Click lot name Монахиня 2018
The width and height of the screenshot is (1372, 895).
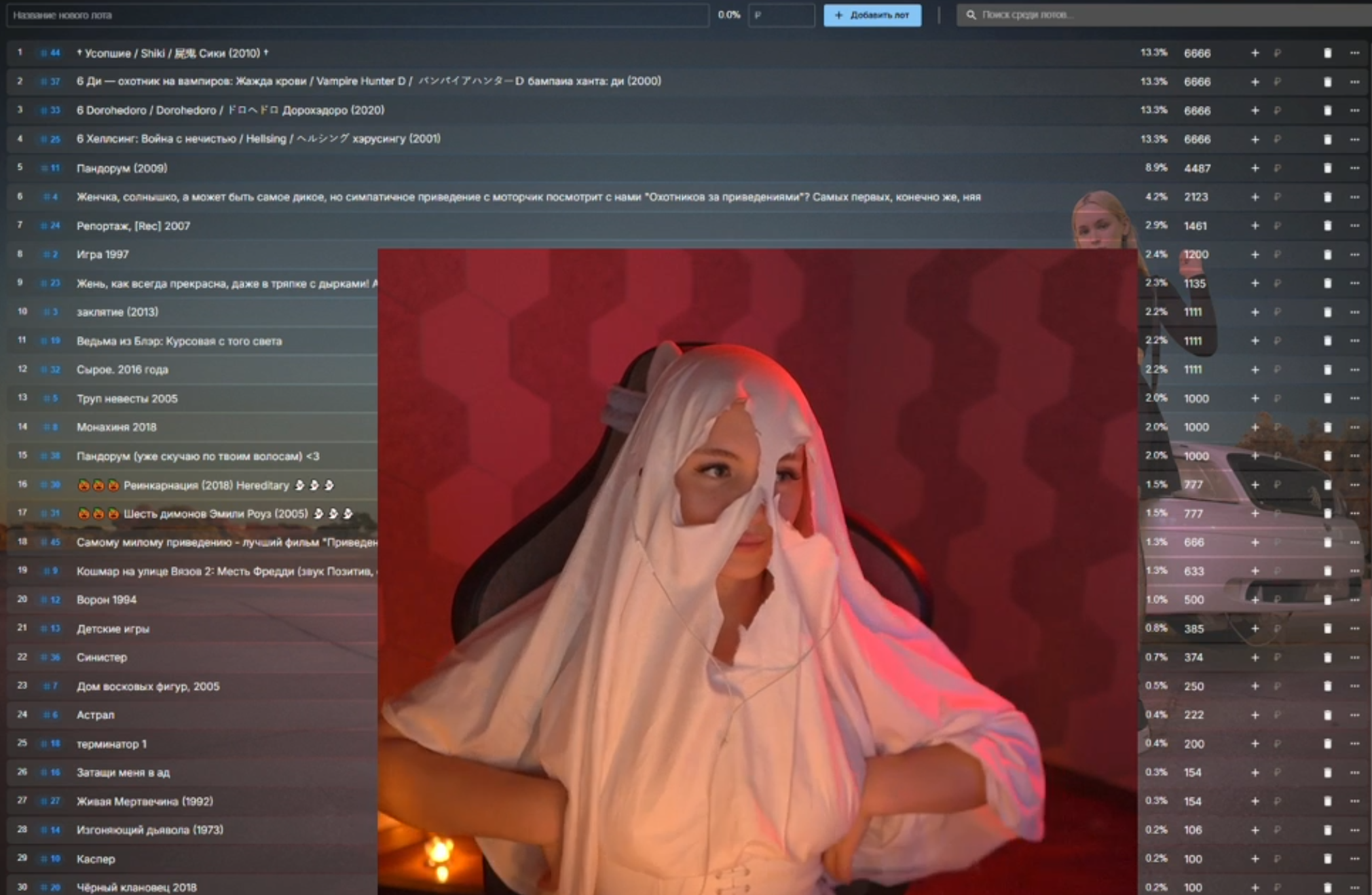coord(116,427)
